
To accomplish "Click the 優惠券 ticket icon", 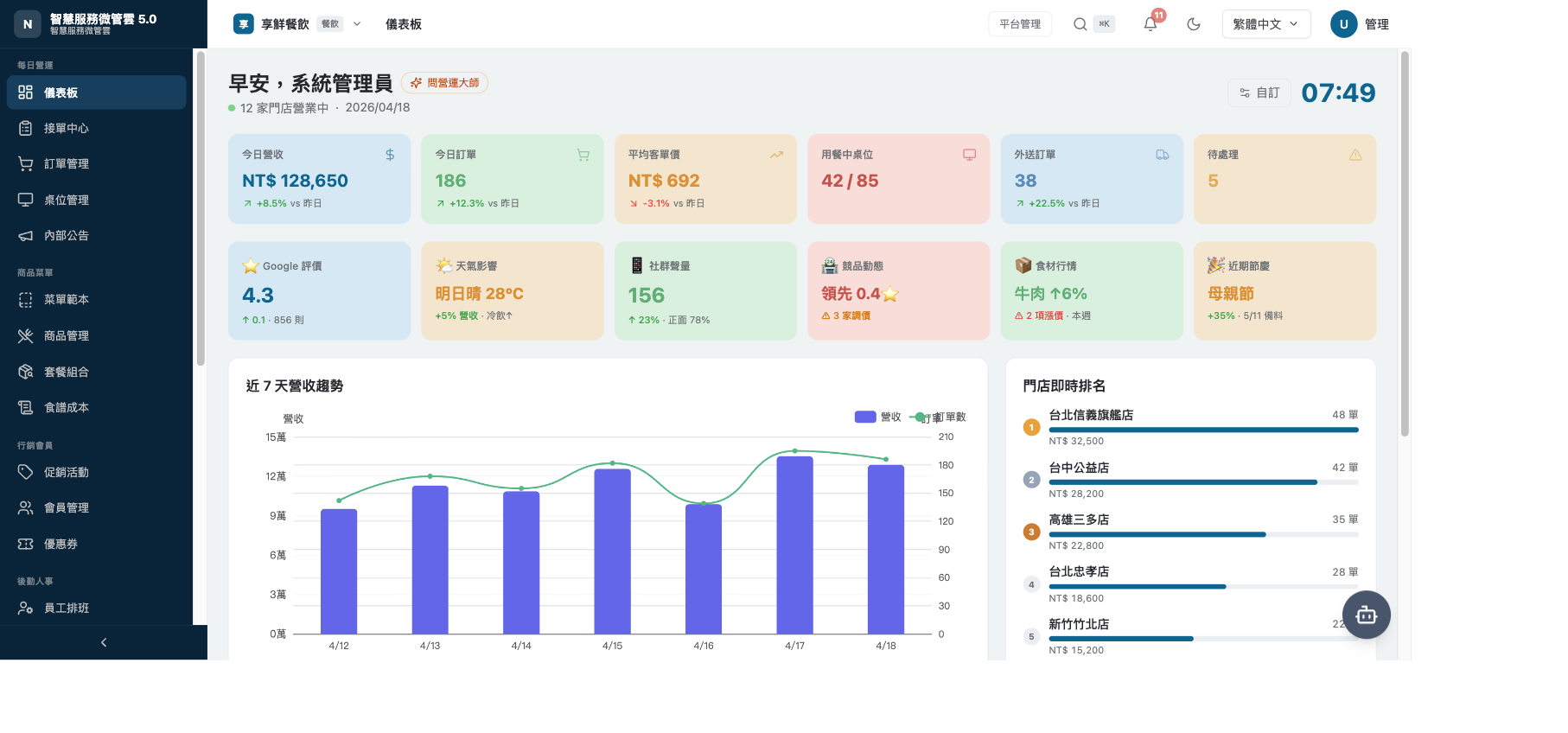I will pyautogui.click(x=25, y=544).
